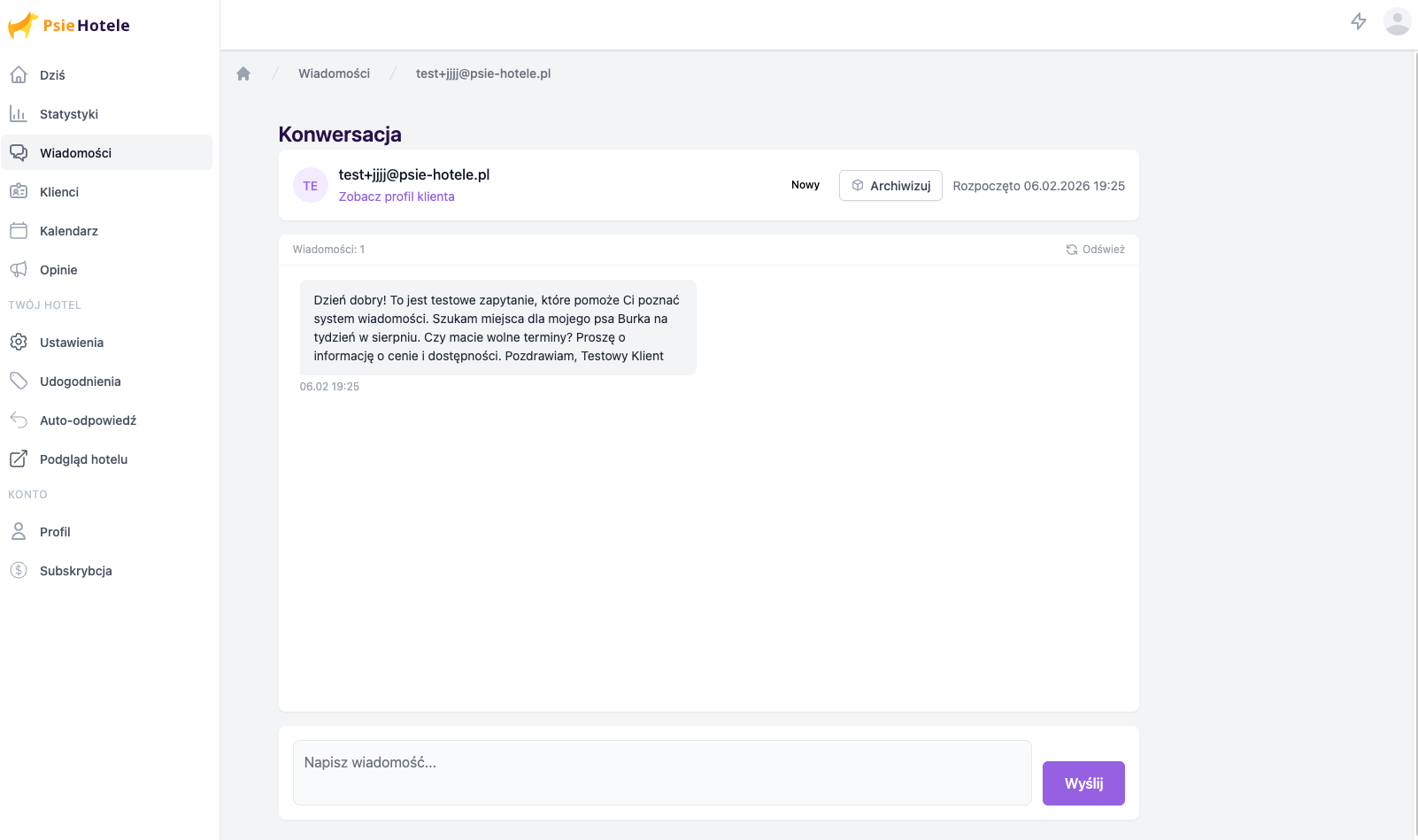Open Zobacz profil klienta link
1418x840 pixels.
(x=397, y=197)
